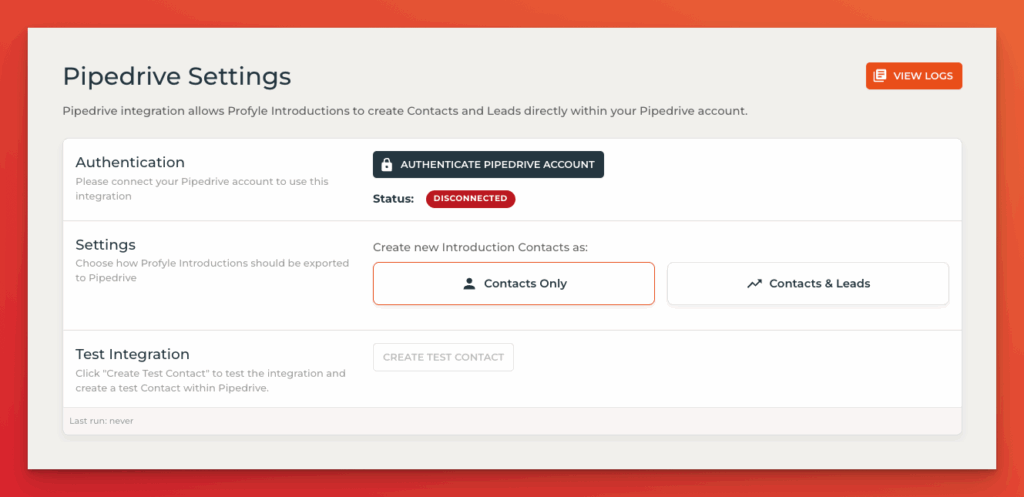
Task: Click the Pipedrive Settings page heading
Action: tap(177, 76)
